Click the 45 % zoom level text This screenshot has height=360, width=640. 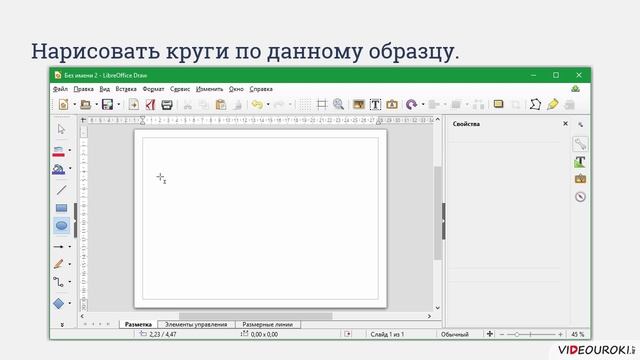coord(578,334)
